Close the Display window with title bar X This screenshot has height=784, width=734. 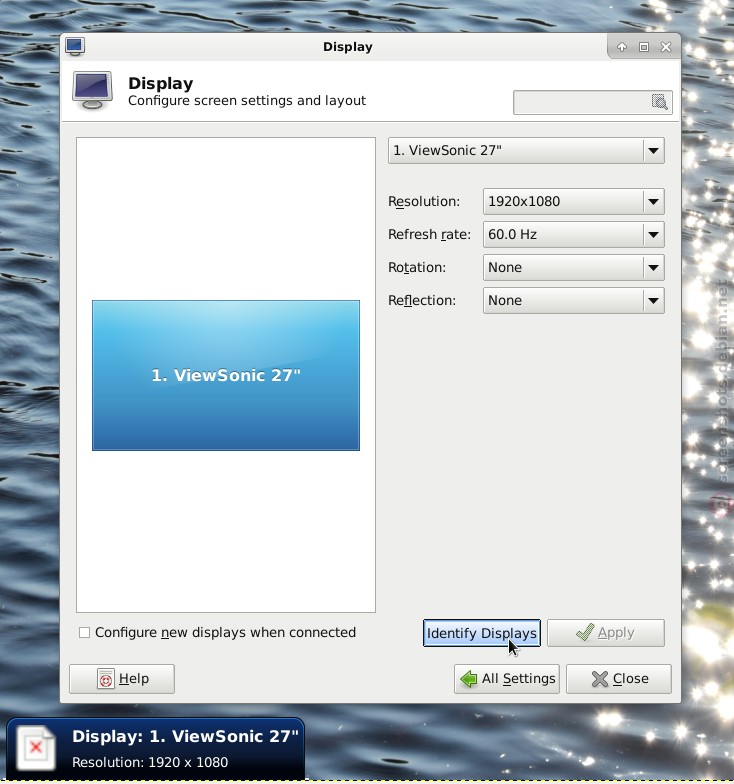(666, 47)
